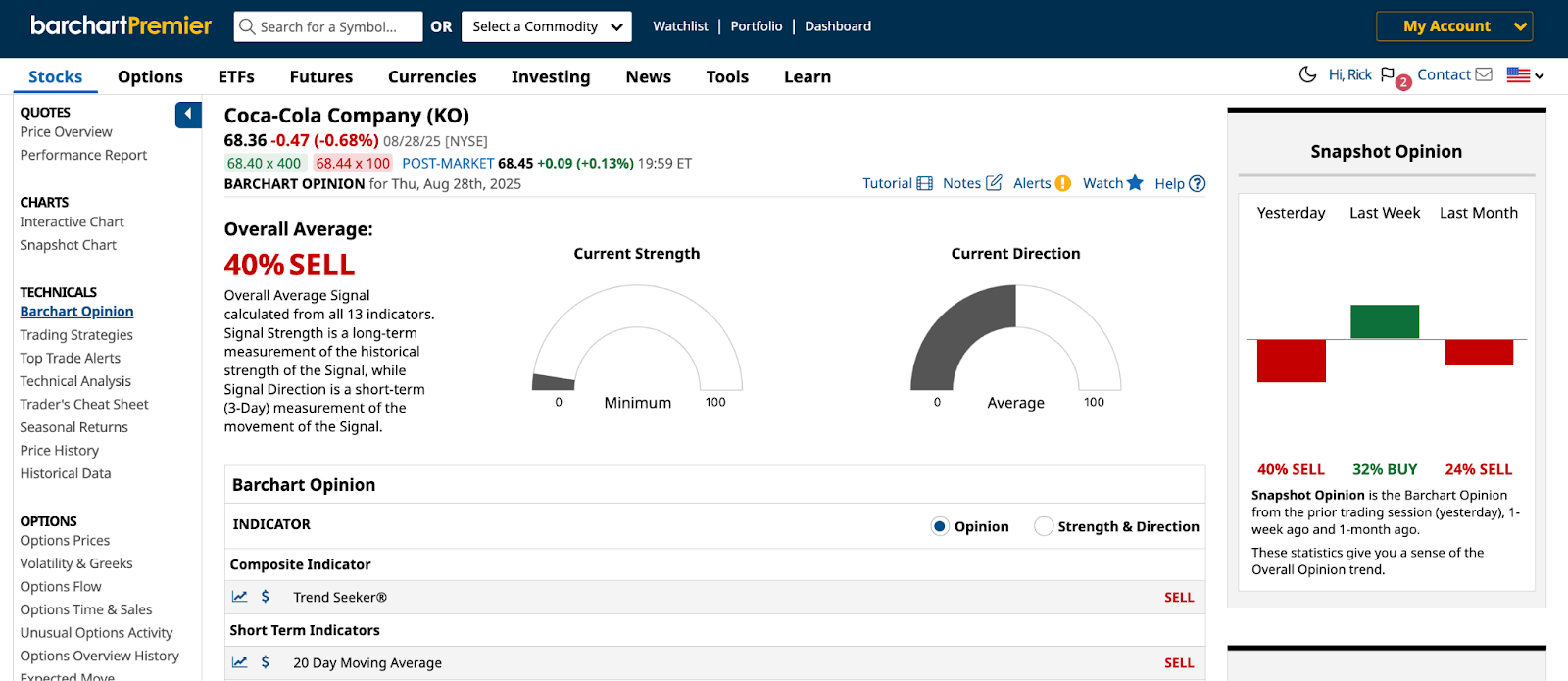
Task: Open Trader's Cheat Sheet link
Action: click(84, 404)
